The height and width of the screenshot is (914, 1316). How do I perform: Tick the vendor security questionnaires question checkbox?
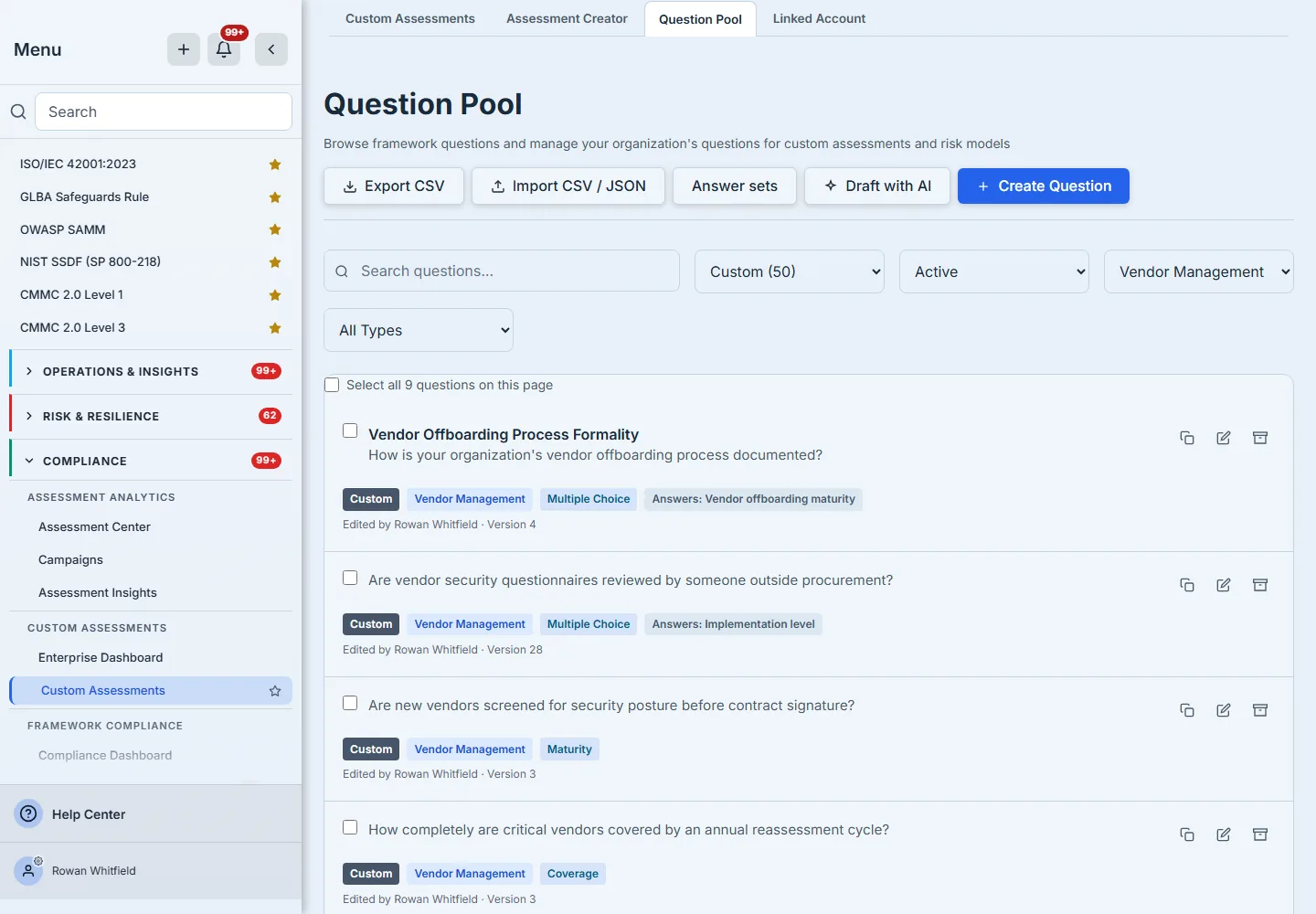coord(350,578)
